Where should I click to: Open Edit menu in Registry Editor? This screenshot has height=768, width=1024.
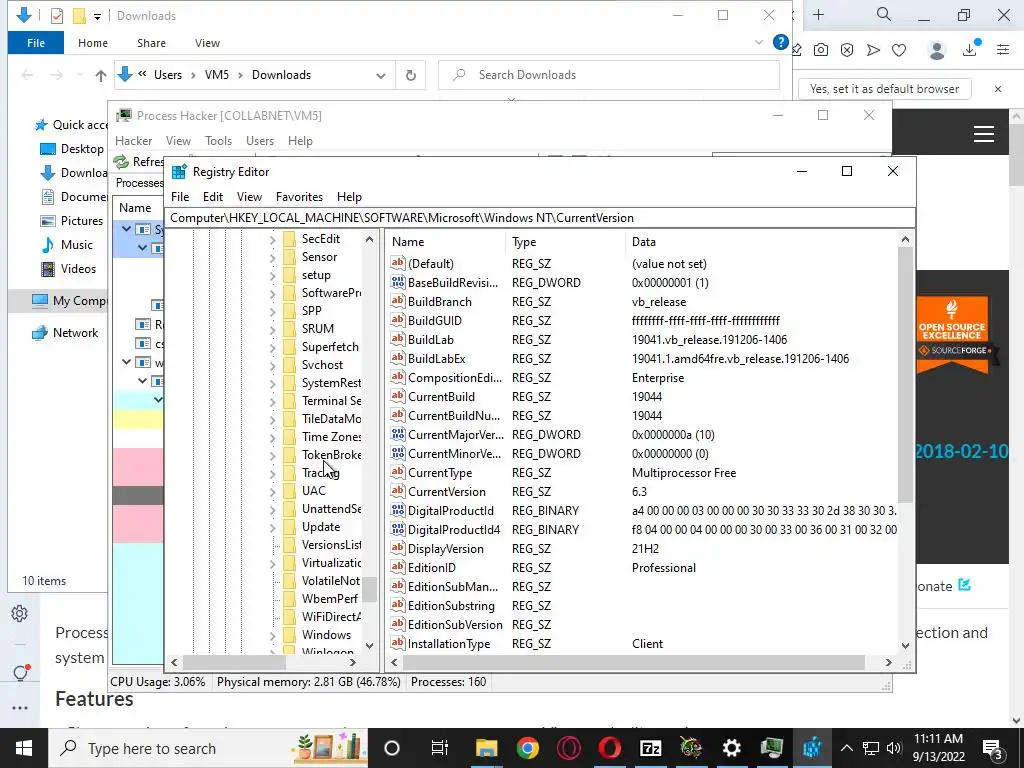tap(213, 197)
